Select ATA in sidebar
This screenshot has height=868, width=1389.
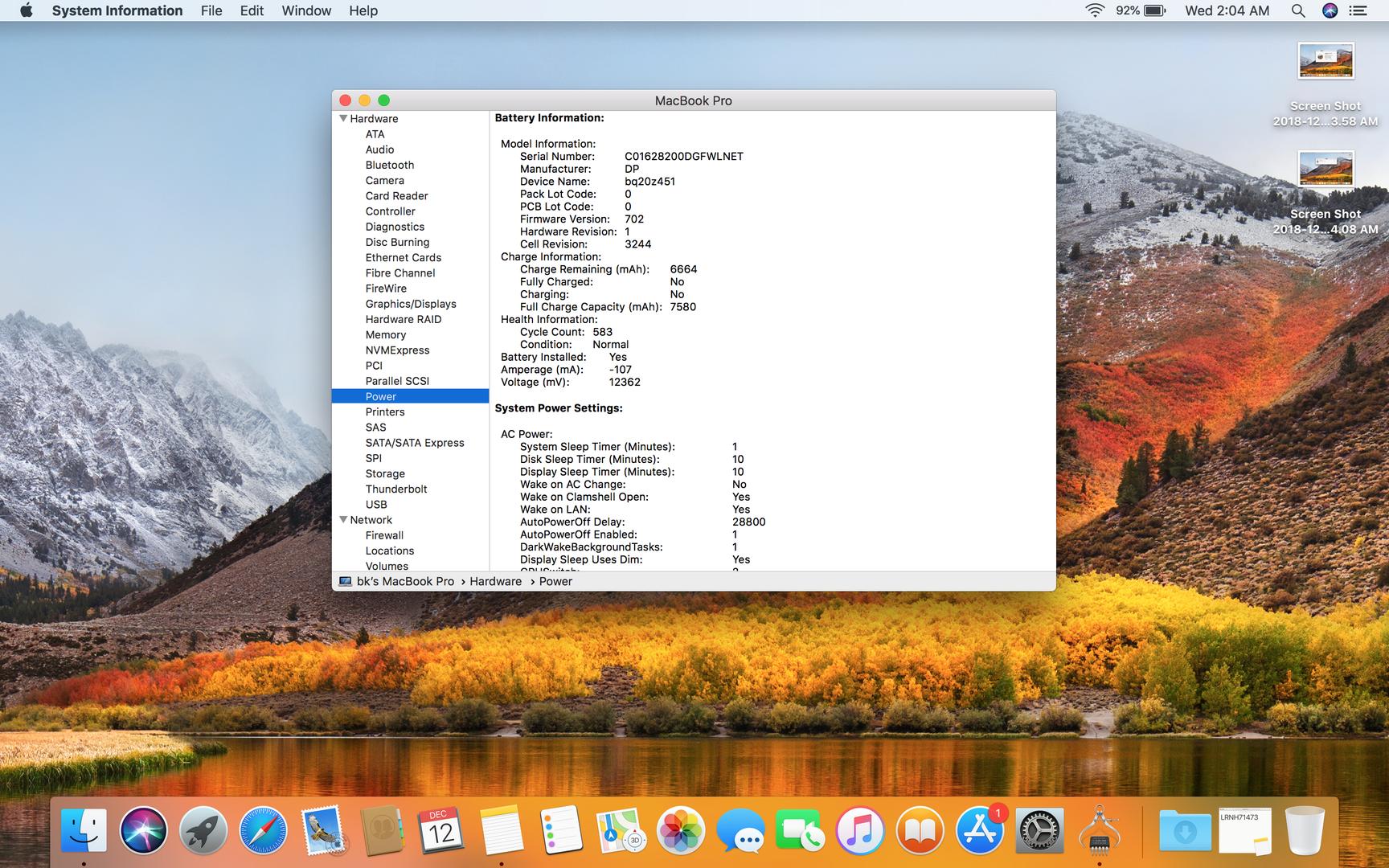coord(375,134)
